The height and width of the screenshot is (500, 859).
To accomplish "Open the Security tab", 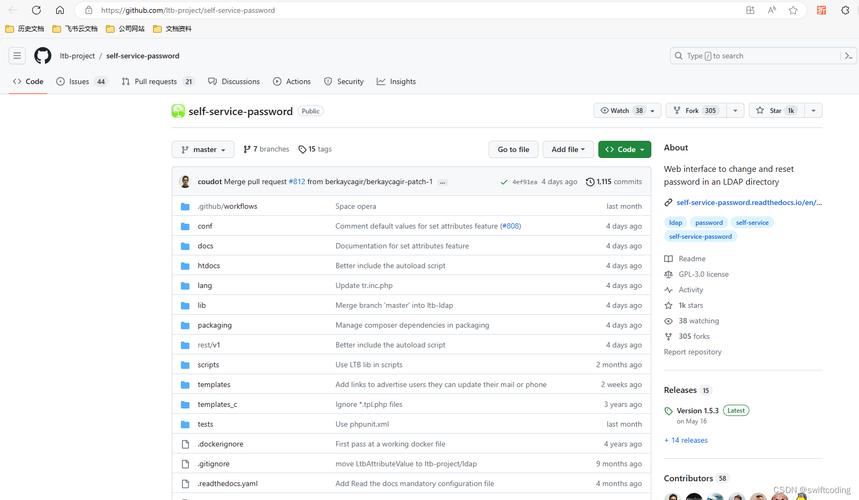I will pyautogui.click(x=343, y=82).
